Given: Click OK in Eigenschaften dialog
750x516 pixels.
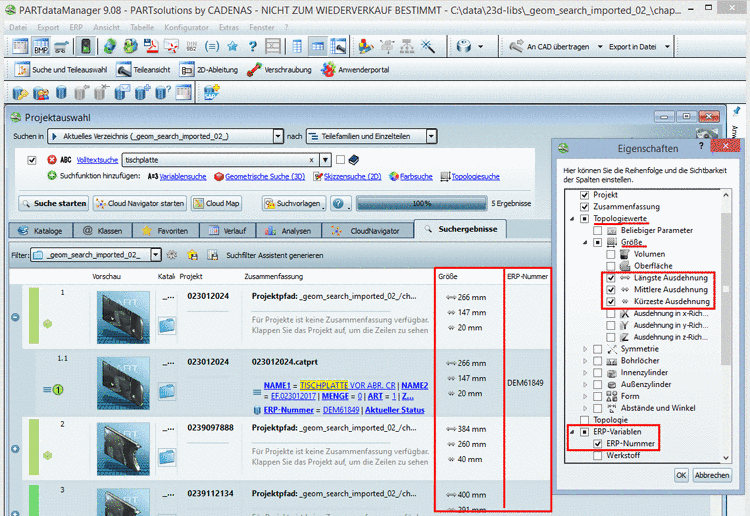Looking at the screenshot, I should point(681,475).
